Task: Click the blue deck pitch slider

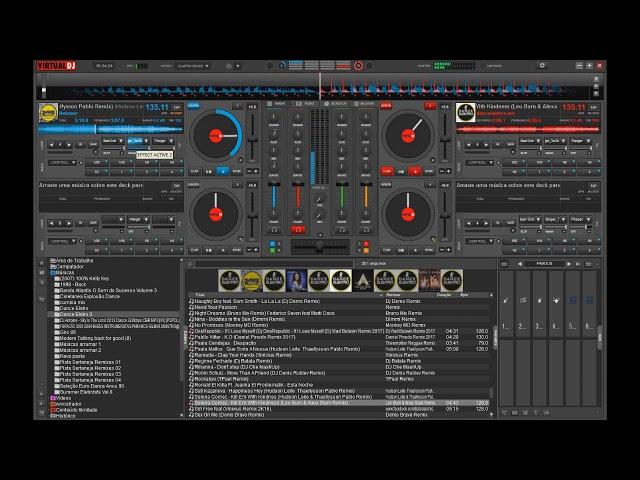Action: click(253, 139)
